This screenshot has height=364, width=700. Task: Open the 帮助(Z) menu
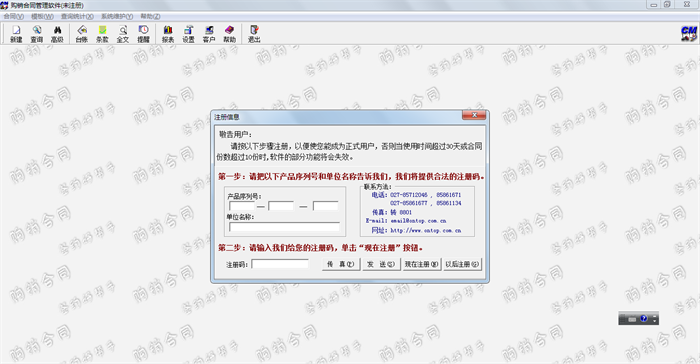point(150,17)
